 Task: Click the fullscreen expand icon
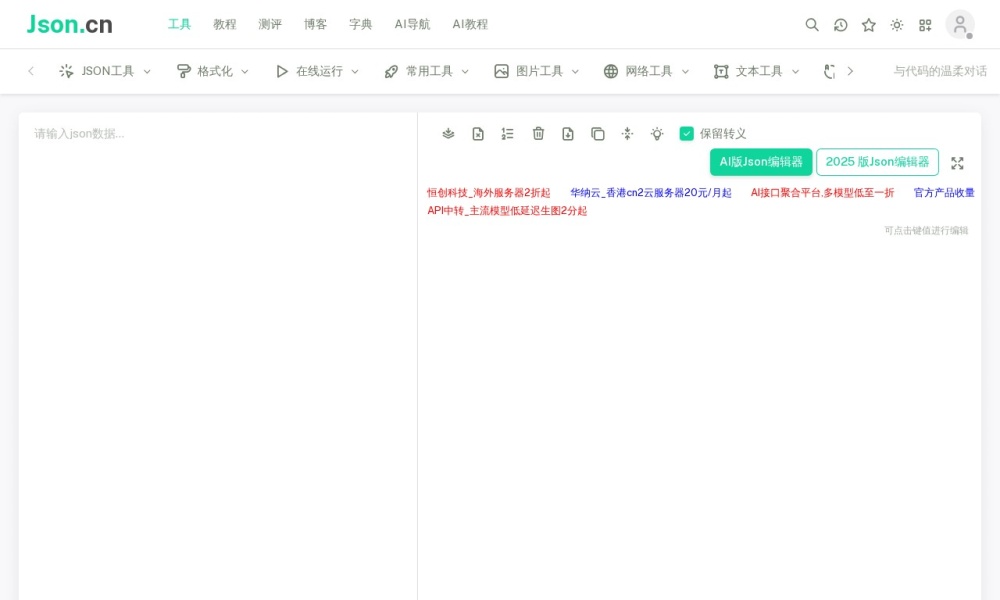(x=957, y=163)
